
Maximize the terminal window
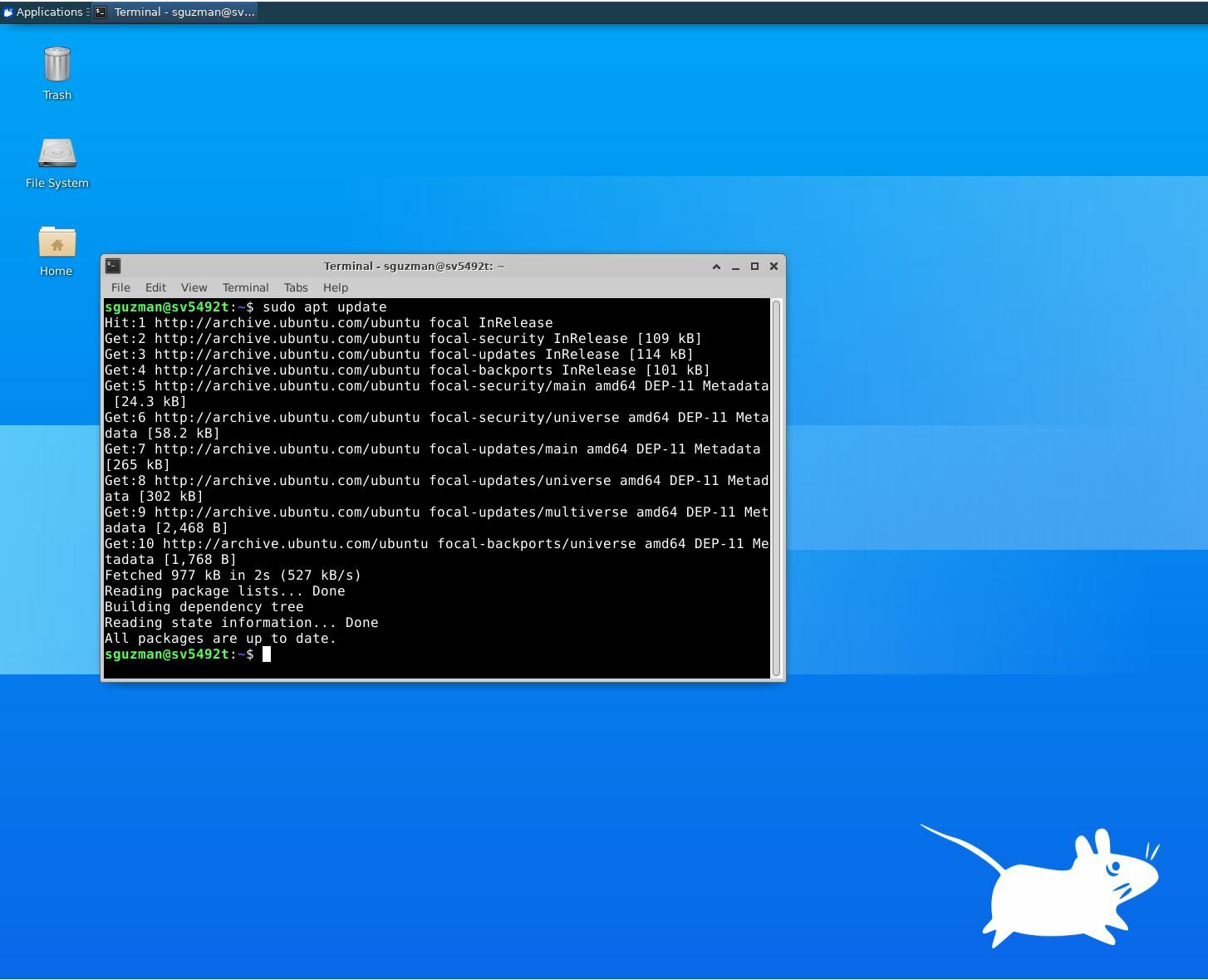(x=754, y=267)
